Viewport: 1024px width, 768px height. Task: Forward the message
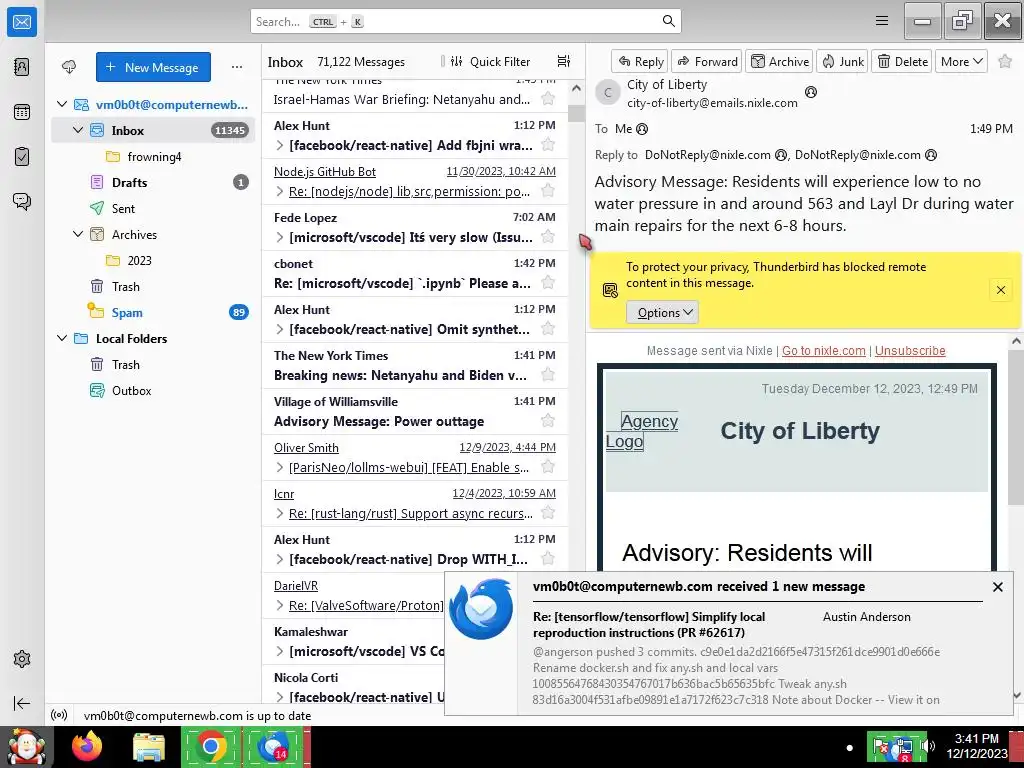click(x=707, y=61)
